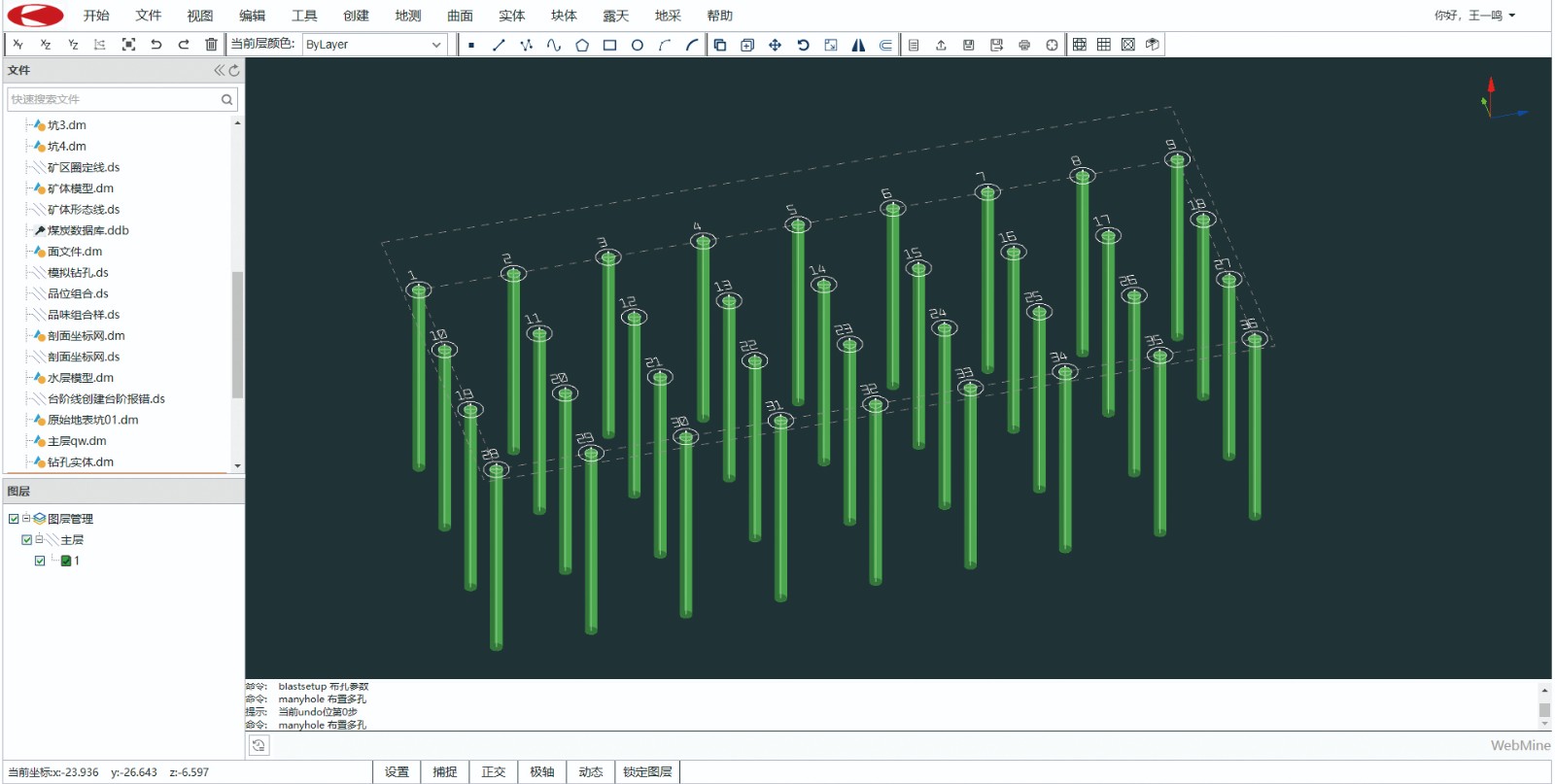Open the 开始 menu
The image size is (1555, 784).
click(x=96, y=16)
